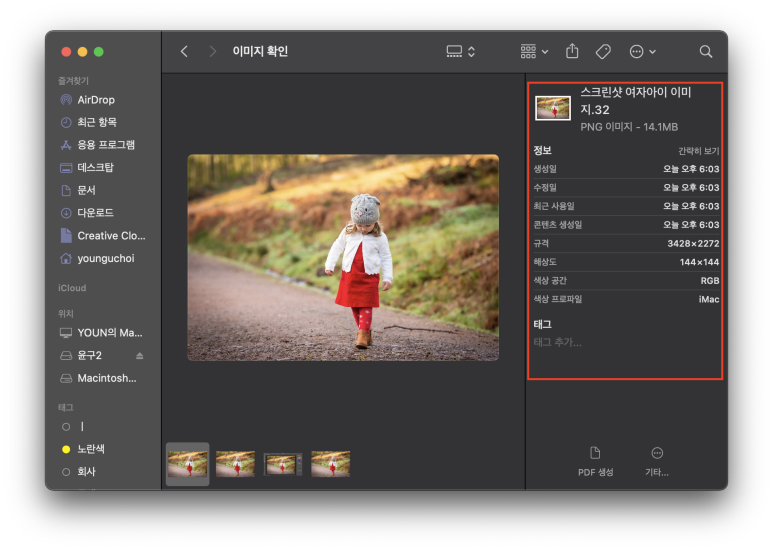773x550 pixels.
Task: Click the PNG 이미지 - 14.1MB text
Action: (629, 127)
